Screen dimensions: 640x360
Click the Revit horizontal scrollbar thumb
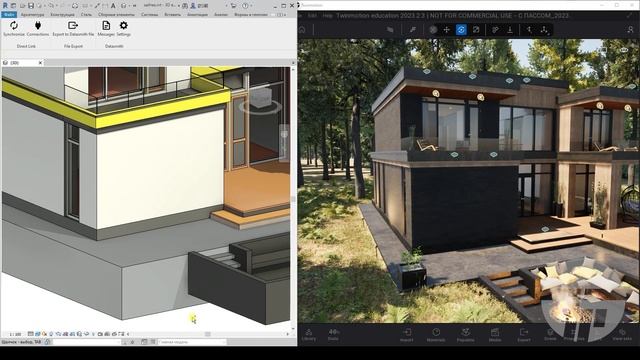click(207, 334)
